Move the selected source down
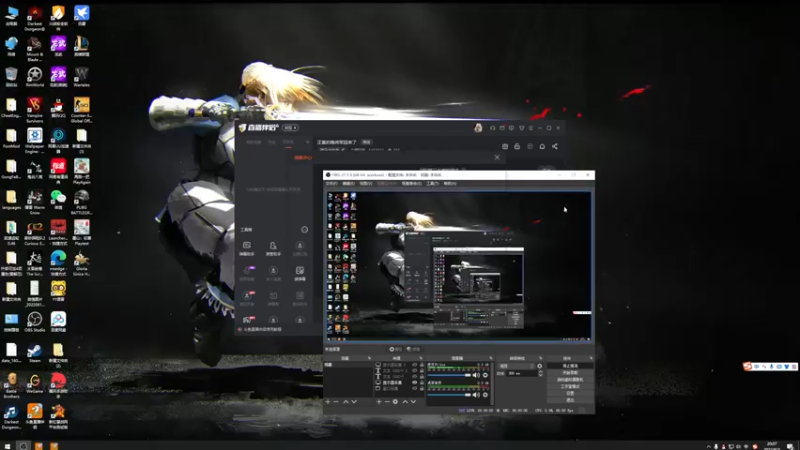The image size is (800, 450). 413,402
